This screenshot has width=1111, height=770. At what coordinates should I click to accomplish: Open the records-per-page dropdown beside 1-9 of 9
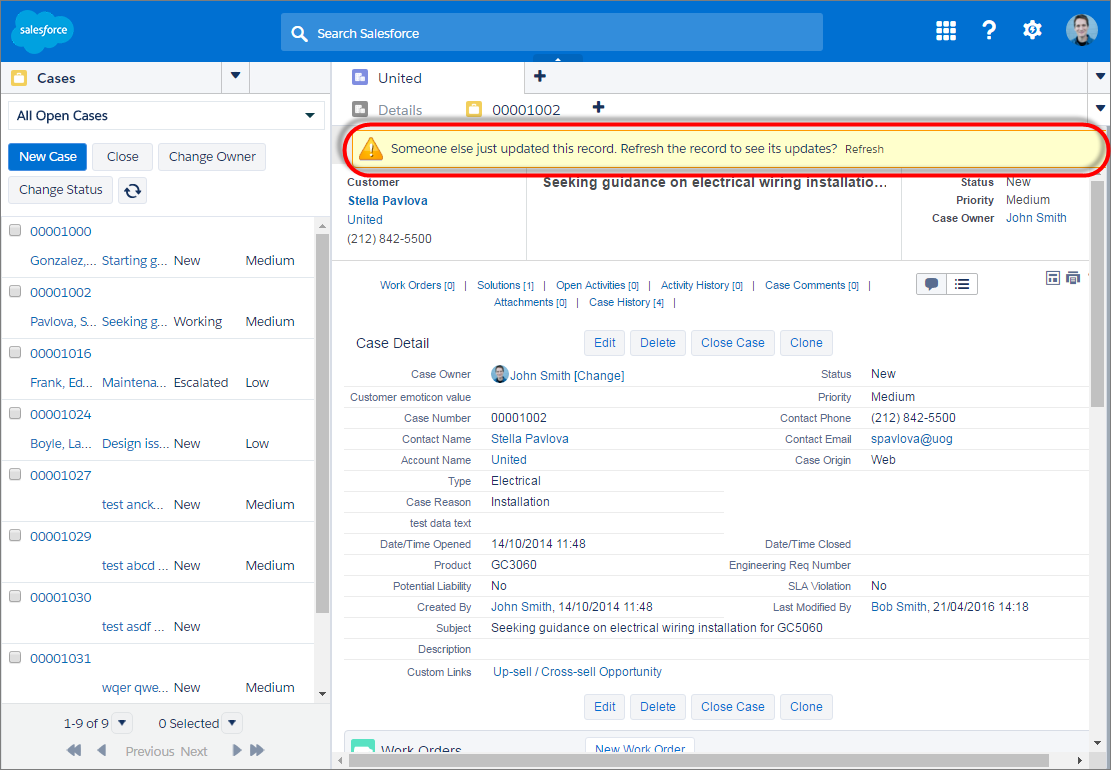coord(122,723)
